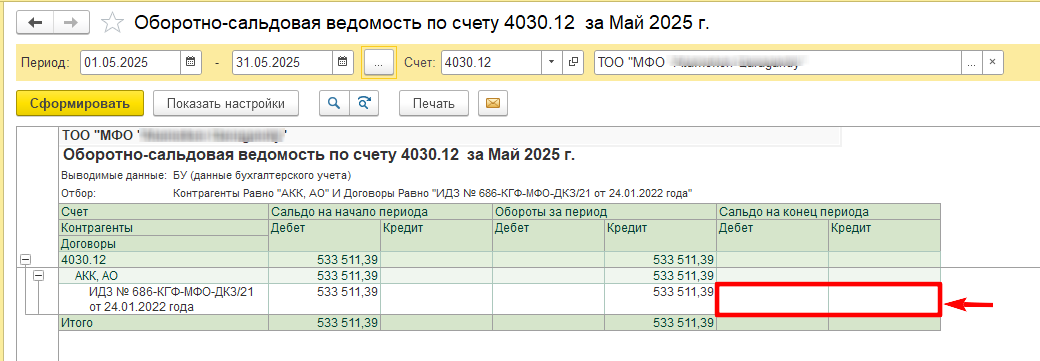Open period selection with ellipsis button
The image size is (1040, 361).
coord(379,63)
